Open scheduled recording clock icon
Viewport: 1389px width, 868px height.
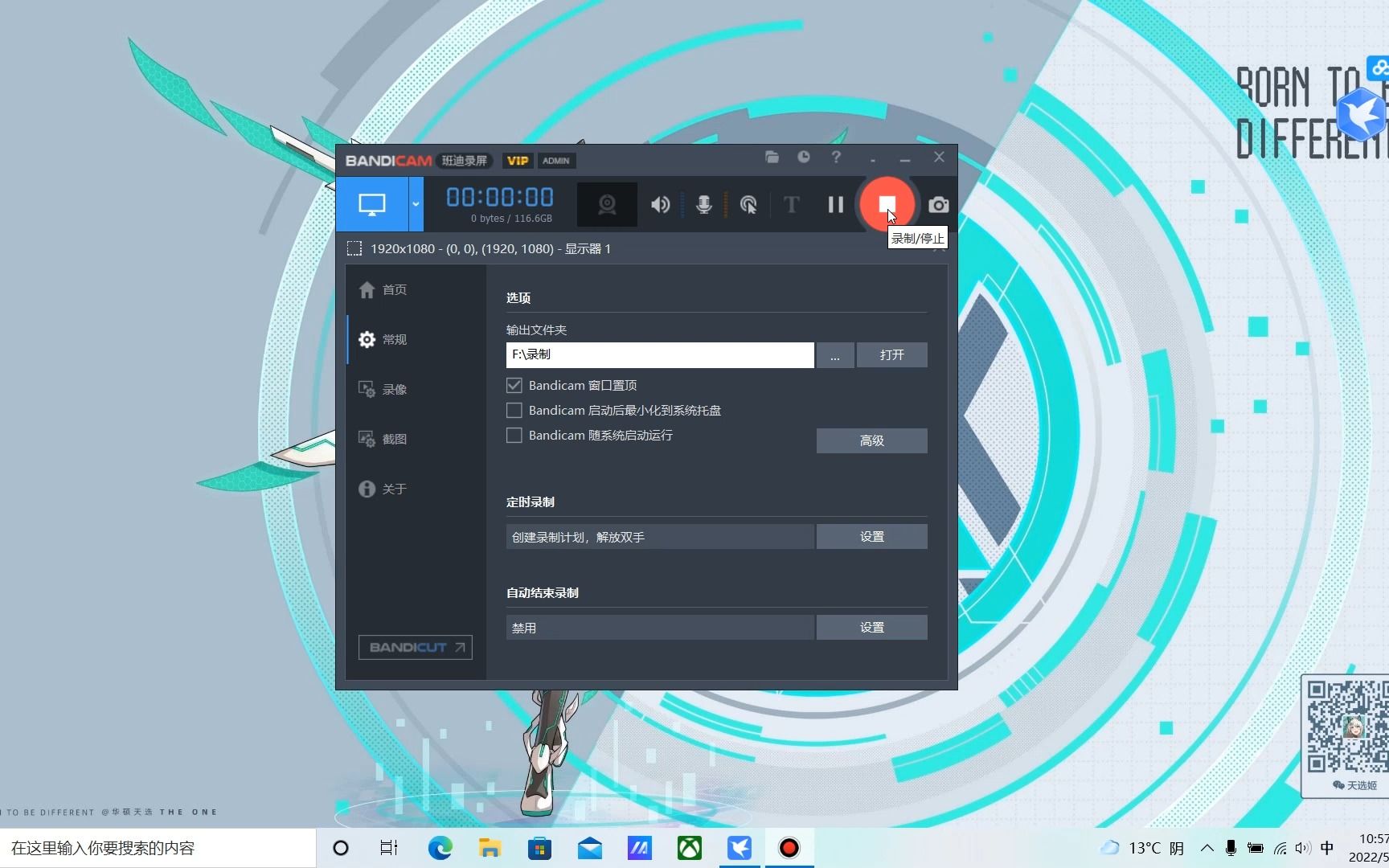click(804, 158)
